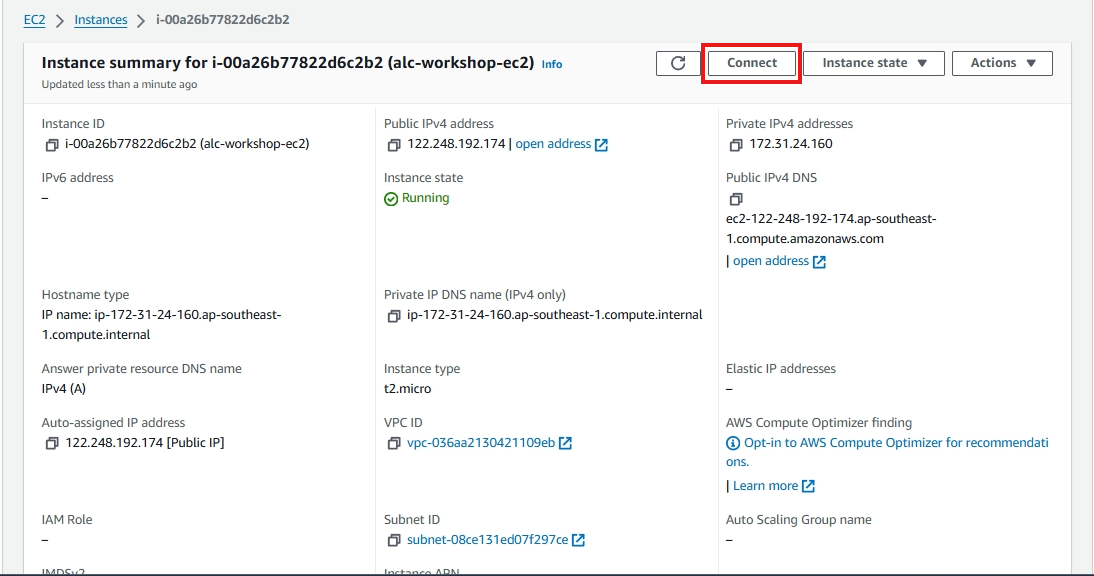The height and width of the screenshot is (576, 1094).
Task: Click Learn more about Compute Optimizer
Action: tap(765, 486)
